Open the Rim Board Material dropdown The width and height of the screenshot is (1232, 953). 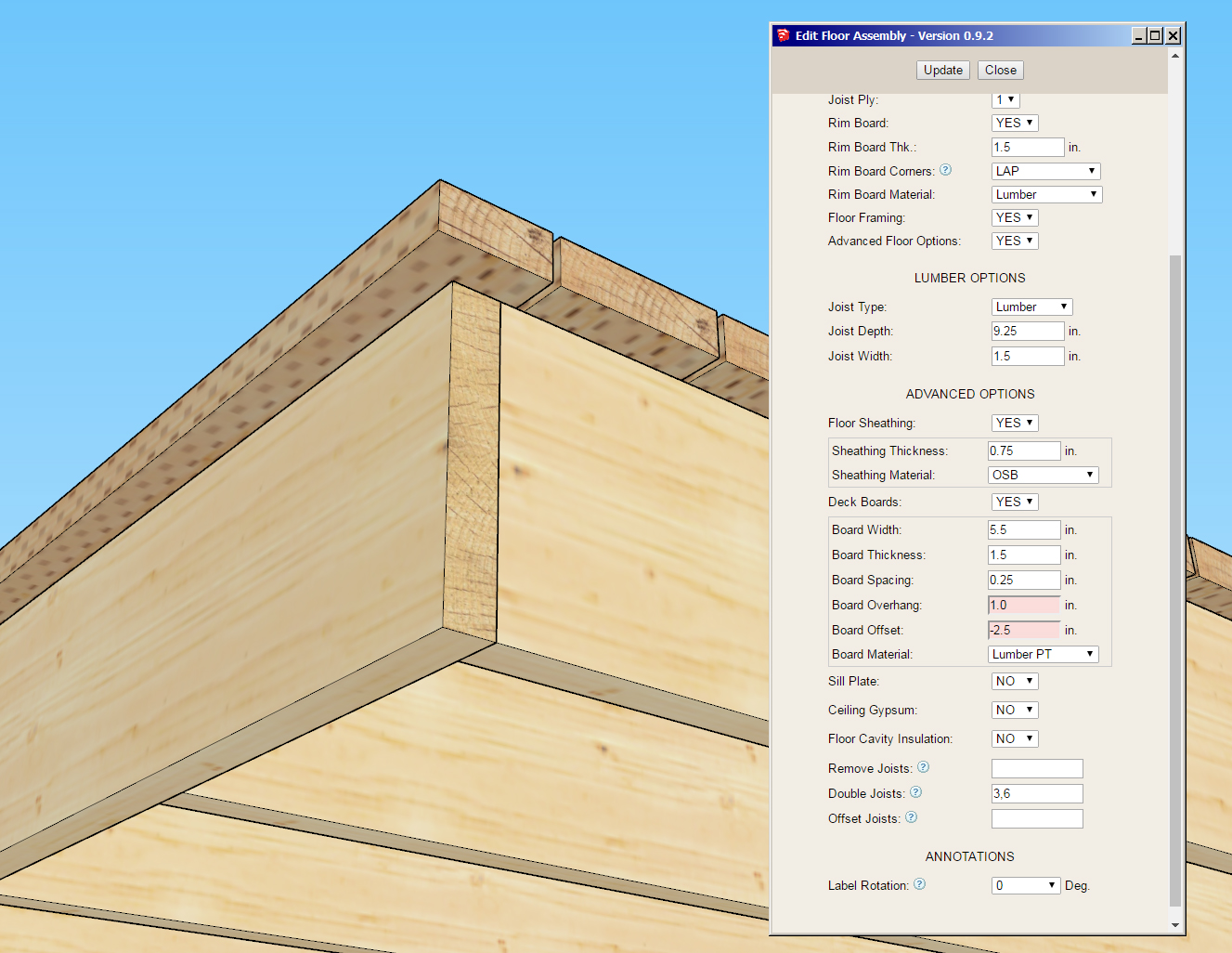(x=1046, y=194)
